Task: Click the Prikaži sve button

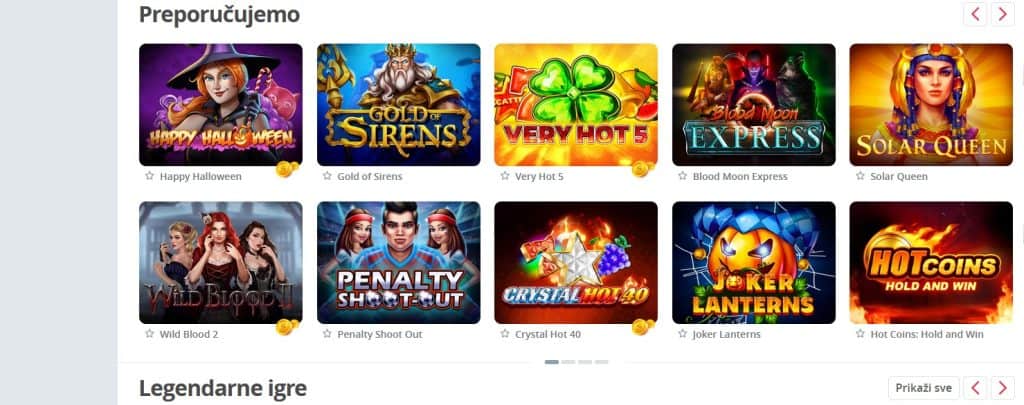Action: coord(923,388)
